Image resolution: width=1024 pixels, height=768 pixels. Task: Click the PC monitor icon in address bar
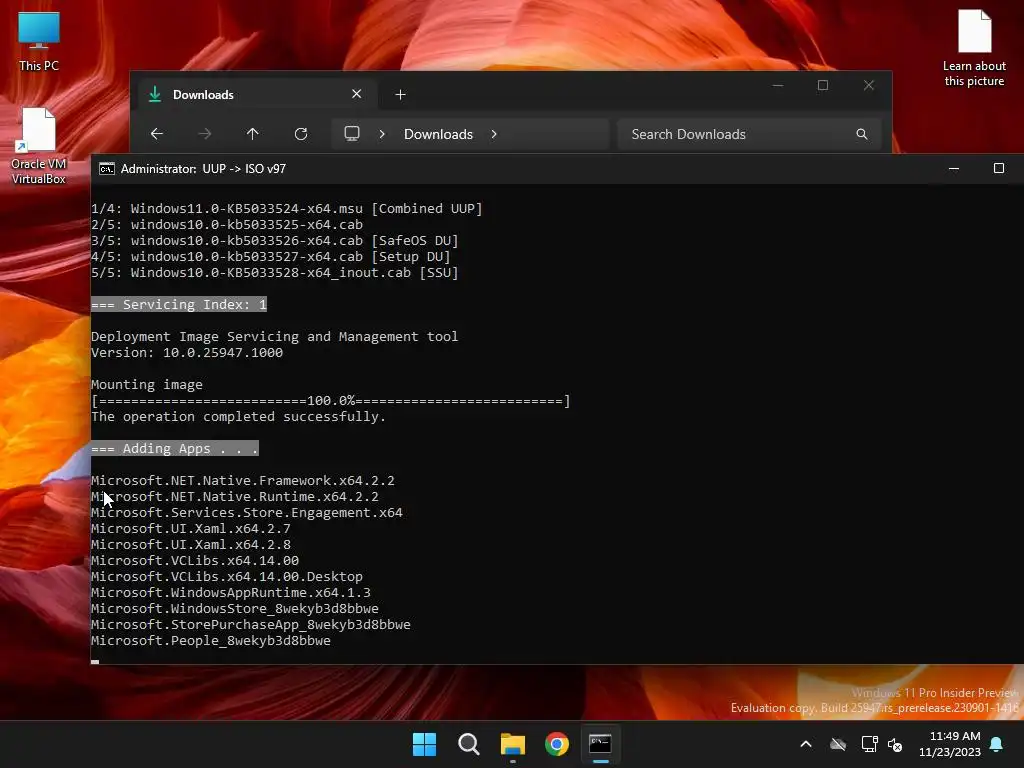tap(352, 134)
